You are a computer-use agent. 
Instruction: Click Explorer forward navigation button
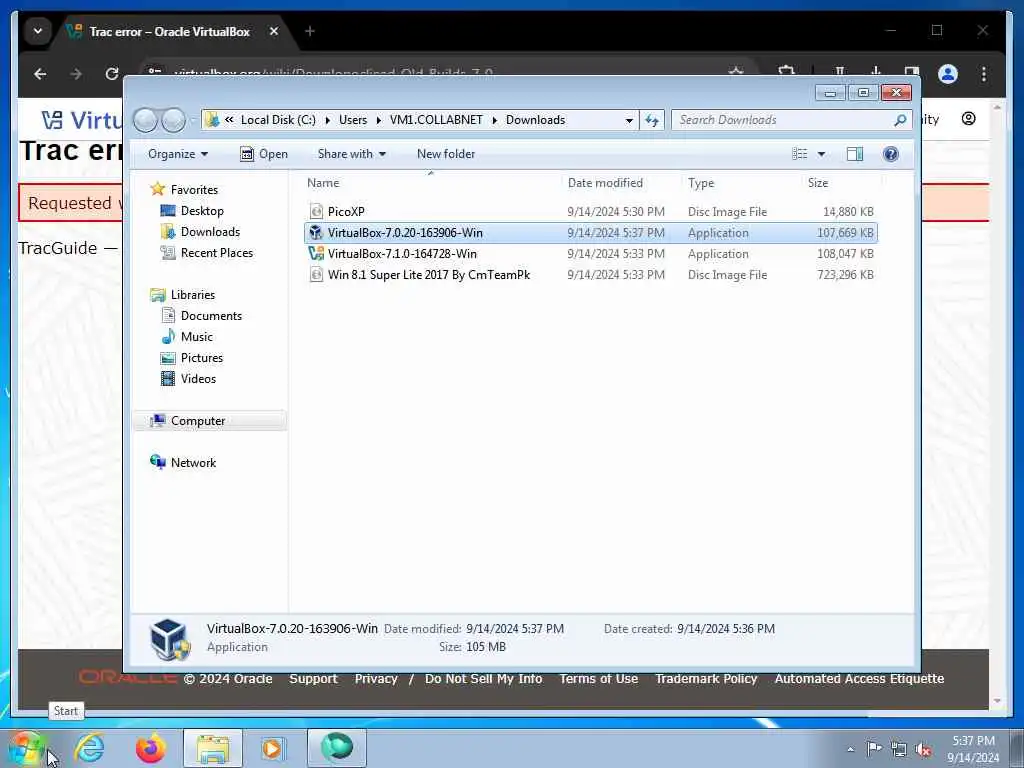click(x=174, y=120)
